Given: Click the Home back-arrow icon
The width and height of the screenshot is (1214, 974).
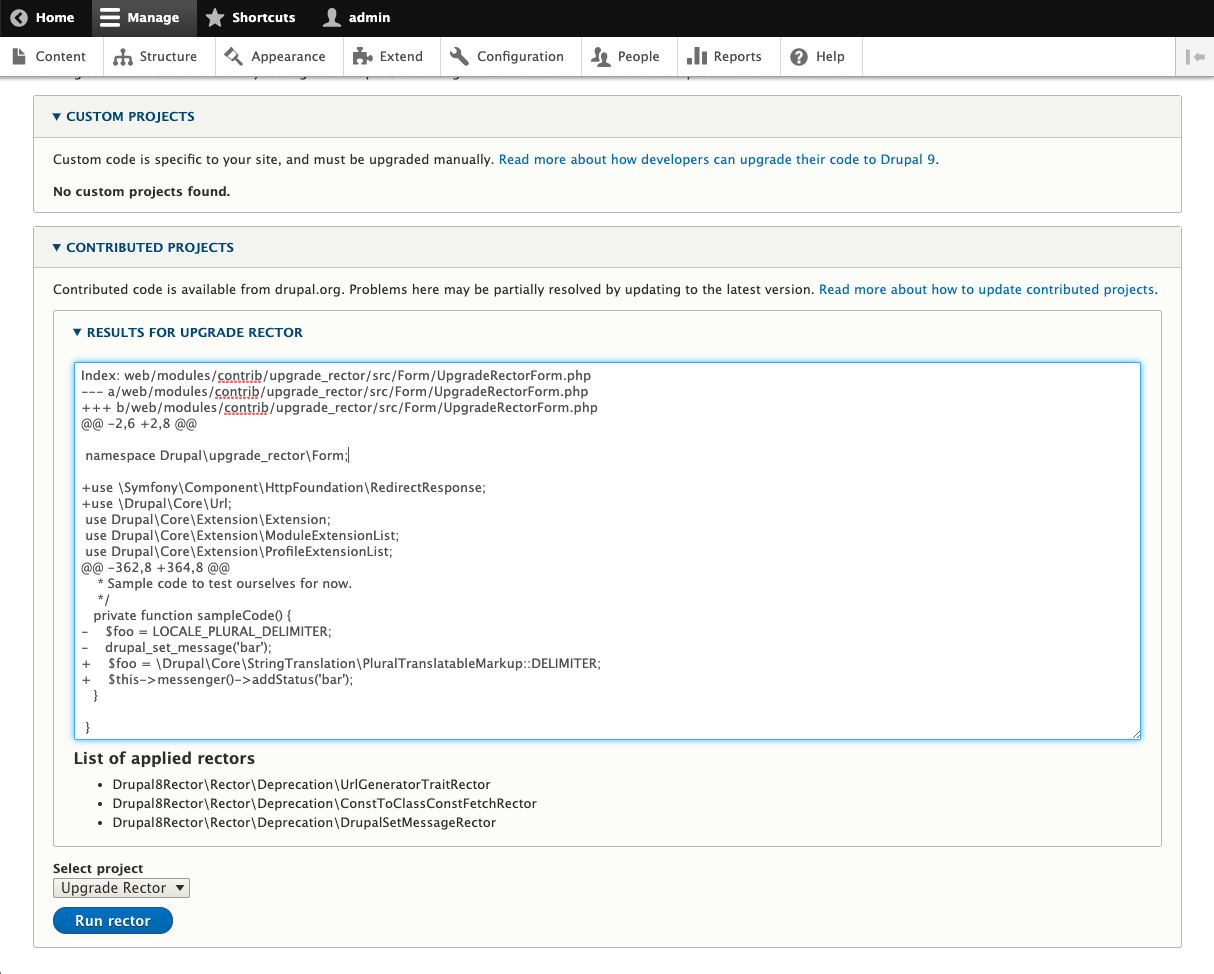Looking at the screenshot, I should [19, 18].
